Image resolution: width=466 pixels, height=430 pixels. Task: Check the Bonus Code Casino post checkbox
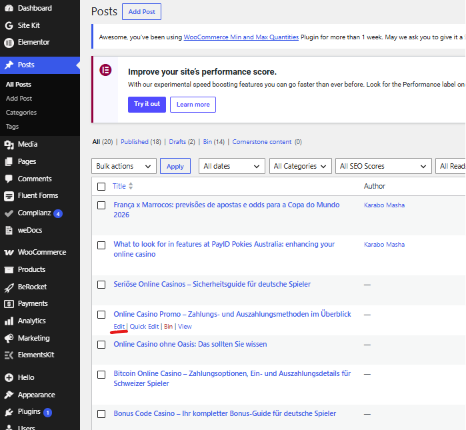[x=101, y=414]
